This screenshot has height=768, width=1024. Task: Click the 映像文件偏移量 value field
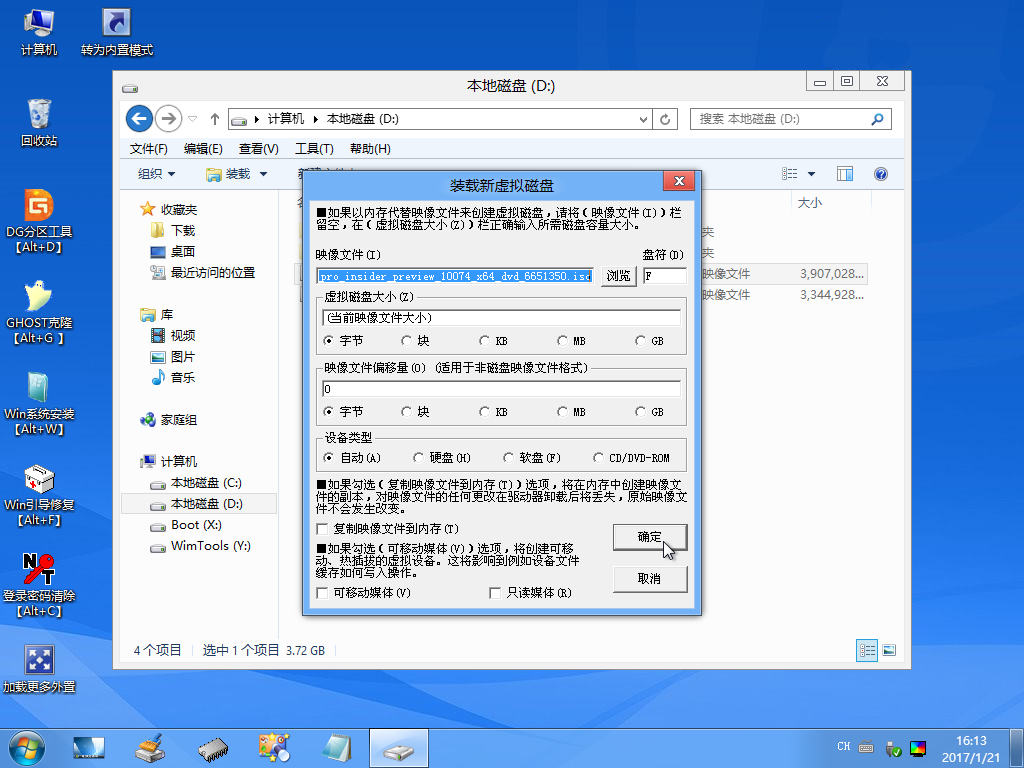coord(501,389)
